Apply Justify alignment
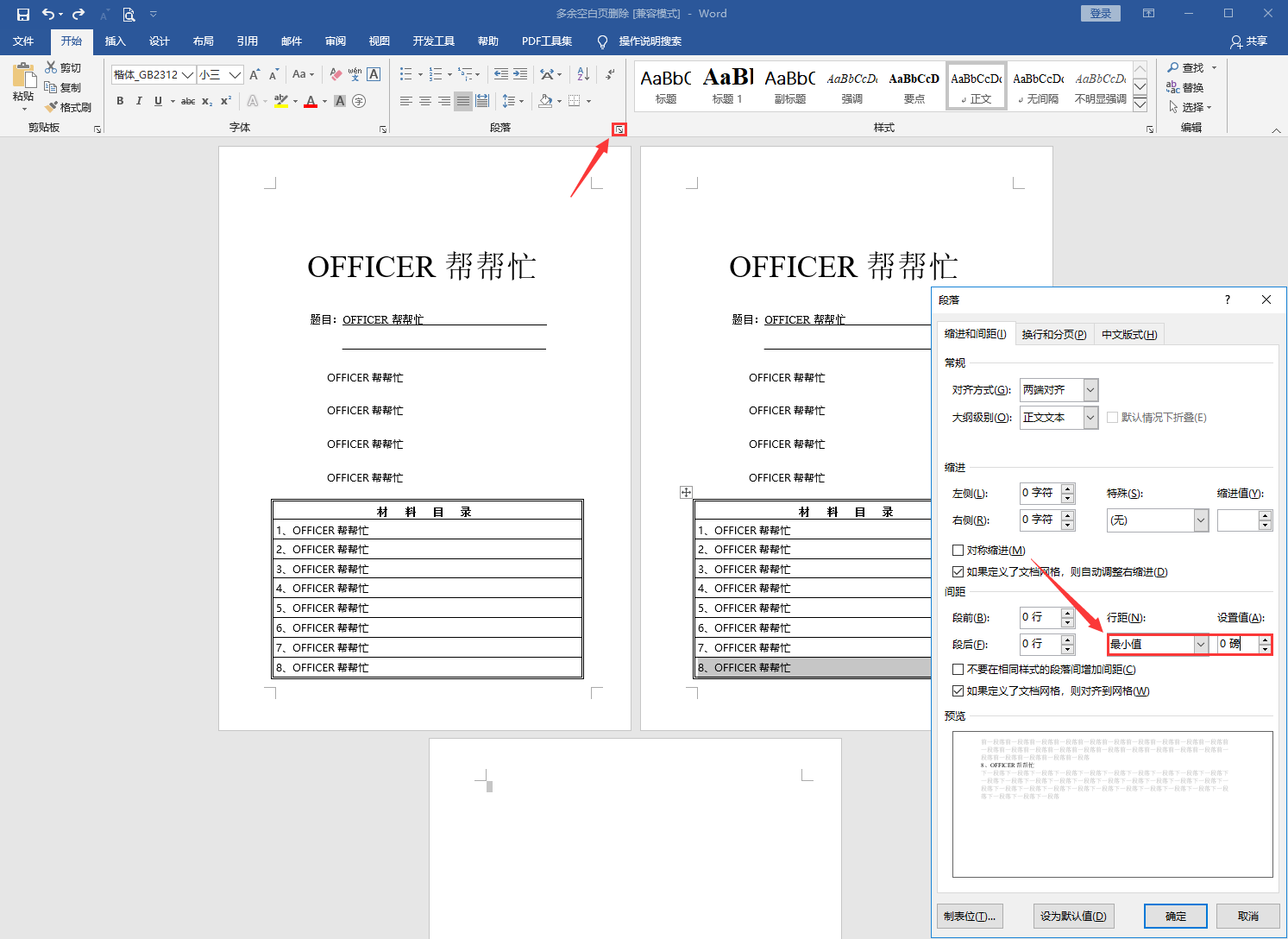Viewport: 1288px width, 939px height. click(x=463, y=101)
